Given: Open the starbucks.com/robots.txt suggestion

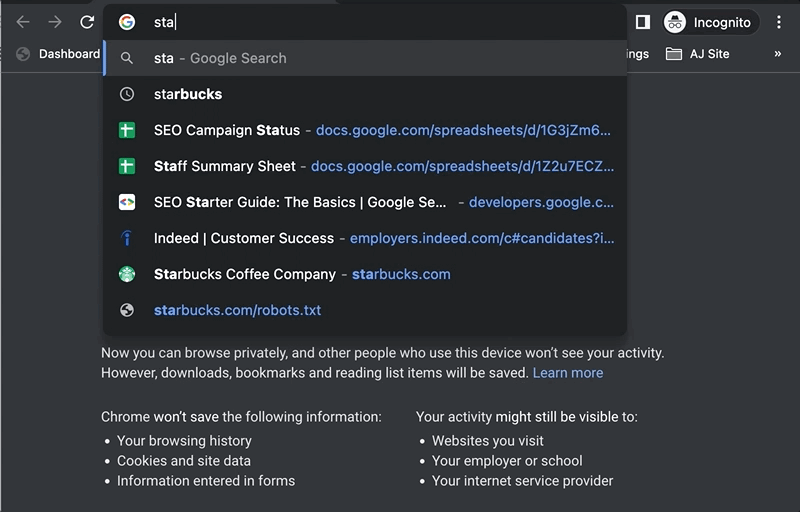Looking at the screenshot, I should [365, 310].
